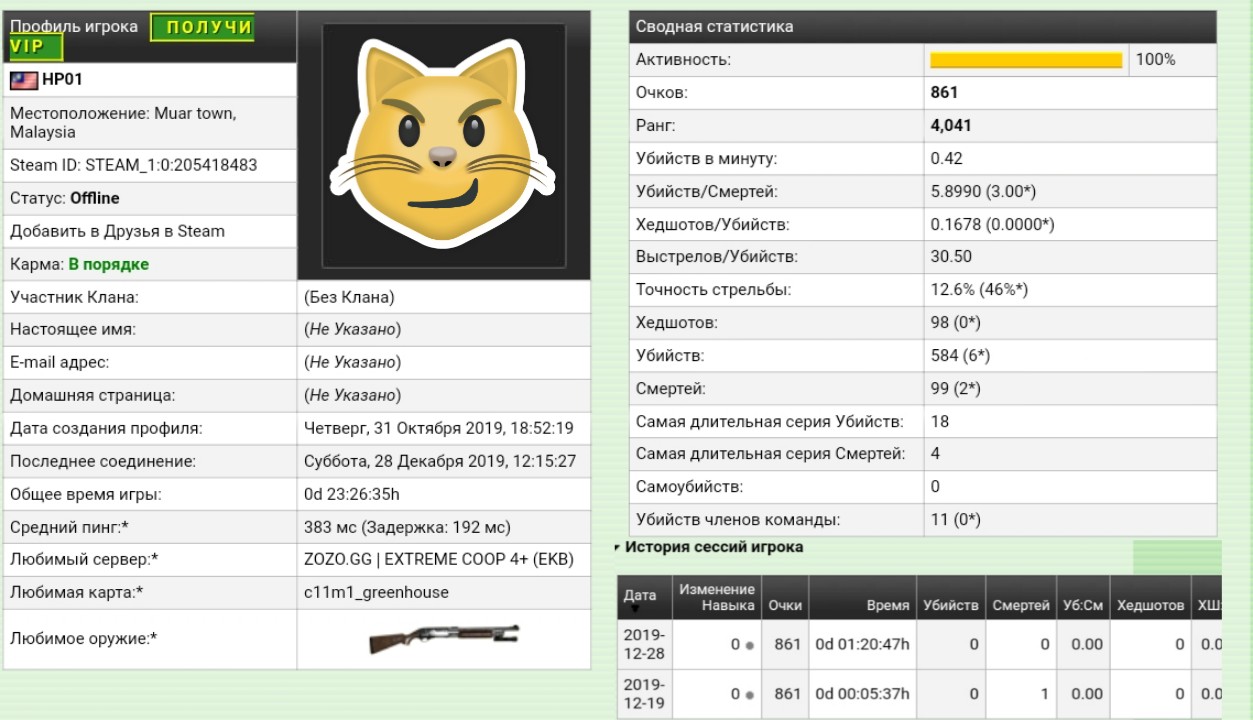
Task: Click the Убийств value 584 (6*)
Action: pyautogui.click(x=960, y=355)
